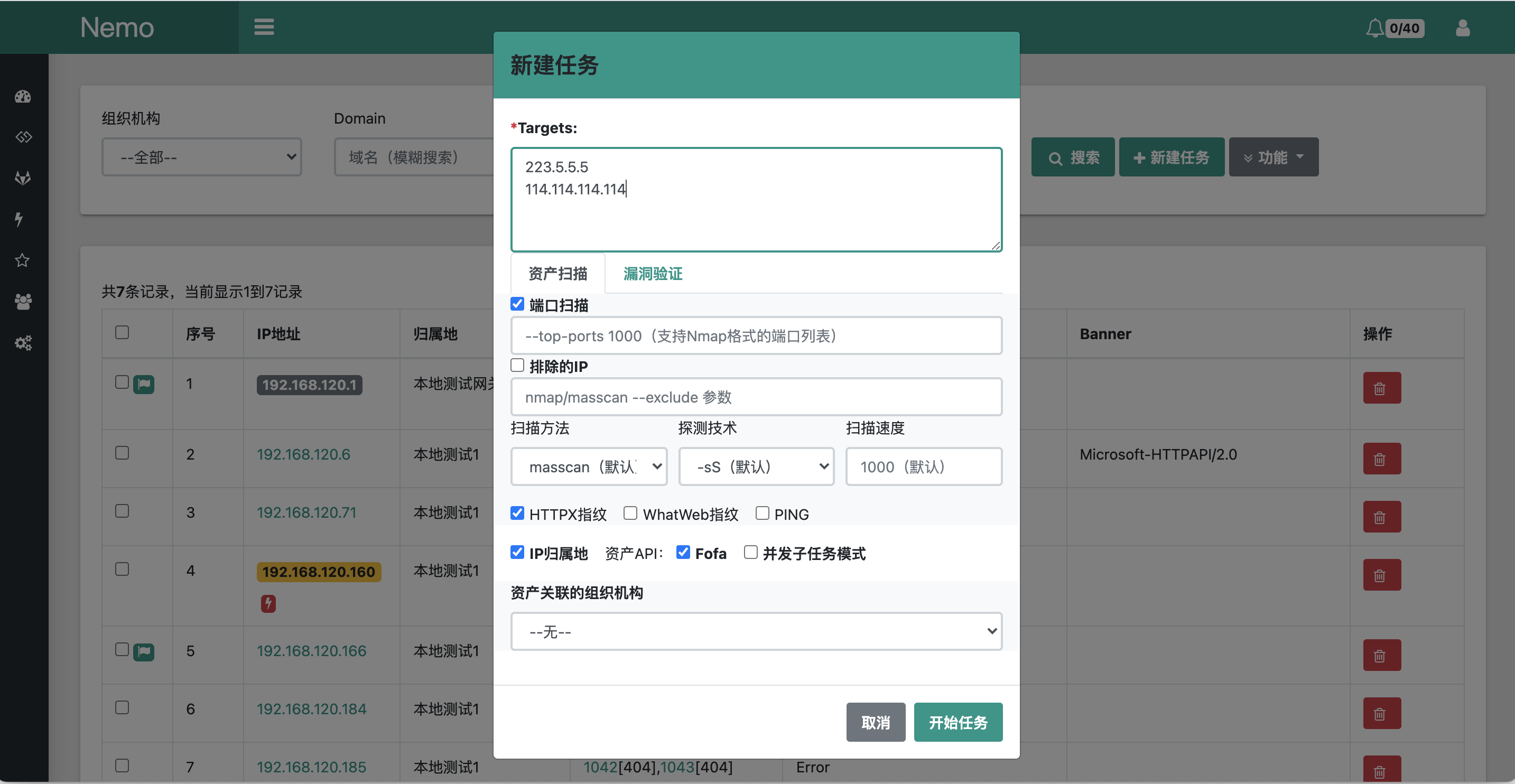The image size is (1515, 784).
Task: Open the 资产关联的组织机构 dropdown
Action: pyautogui.click(x=756, y=631)
